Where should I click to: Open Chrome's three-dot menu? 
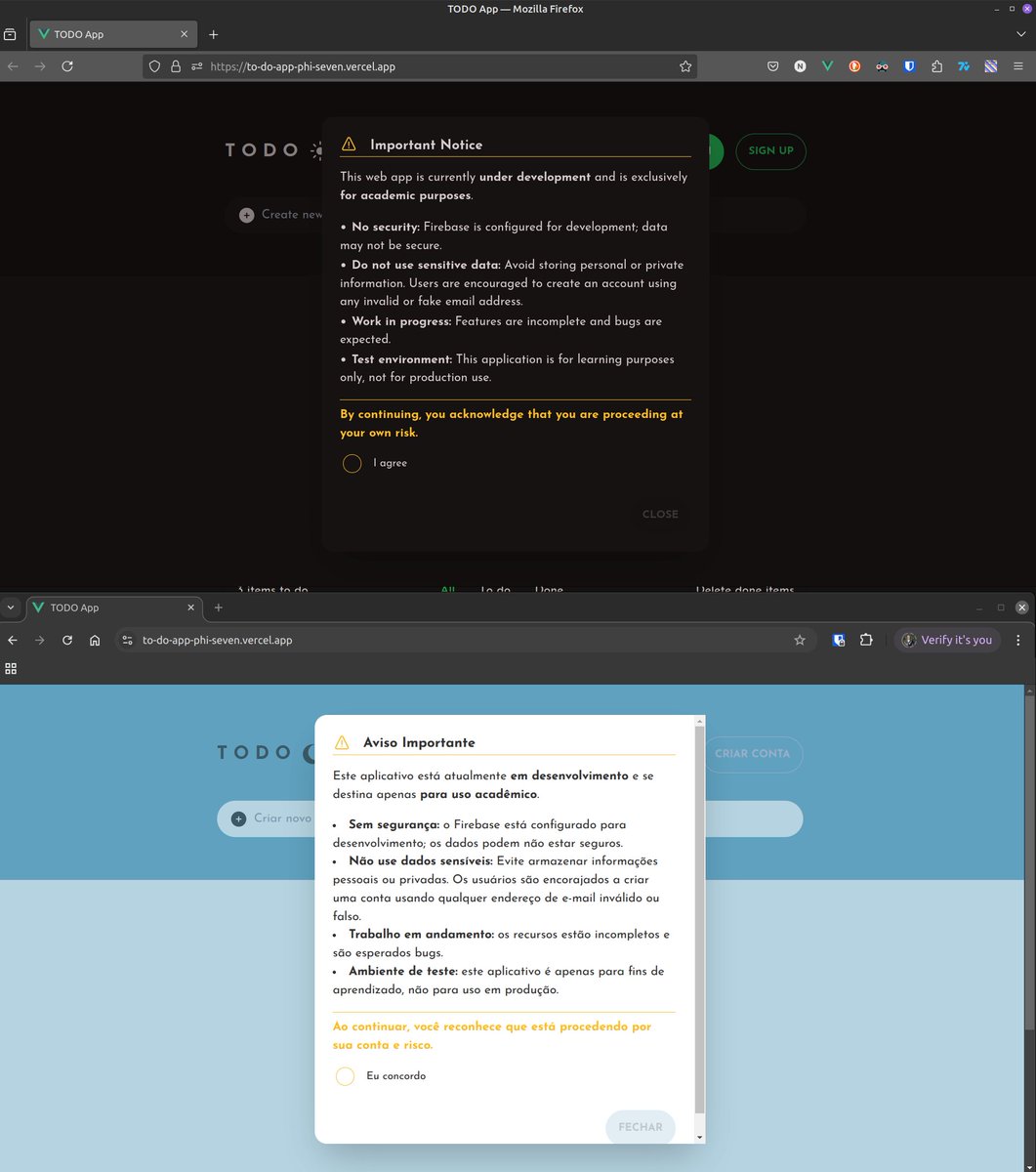pos(1018,640)
